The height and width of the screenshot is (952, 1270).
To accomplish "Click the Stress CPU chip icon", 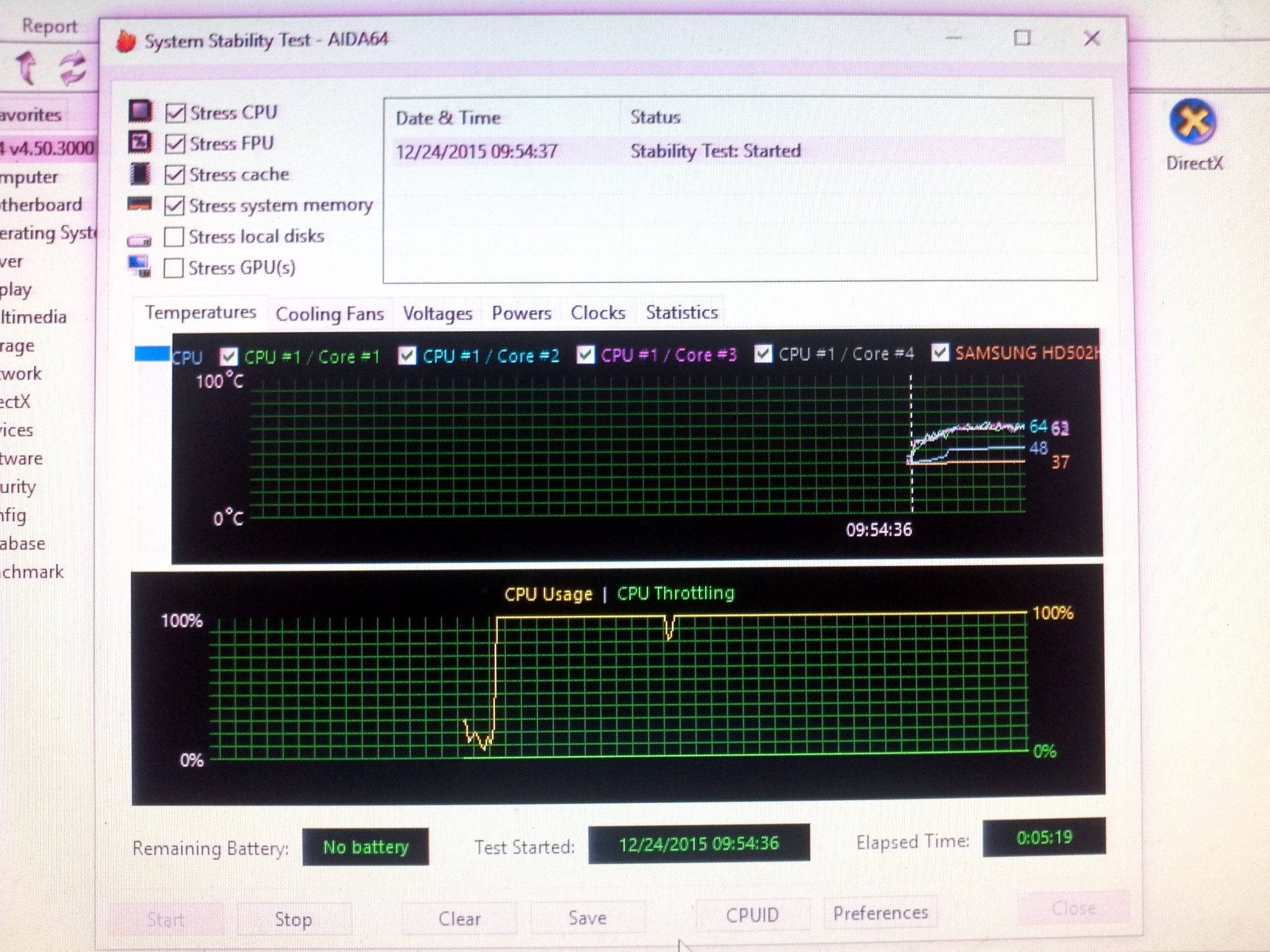I will (x=140, y=112).
